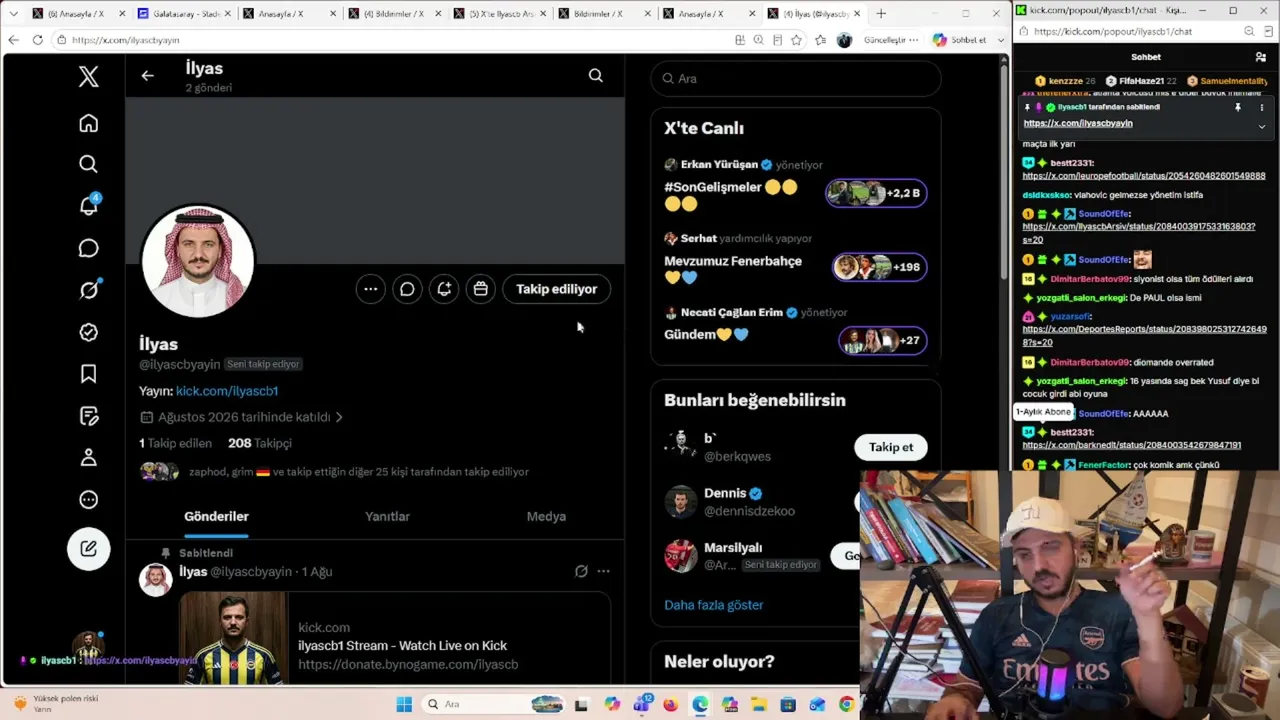Open Grok icon in sidebar
Screen dimensions: 1280x720
[89, 290]
